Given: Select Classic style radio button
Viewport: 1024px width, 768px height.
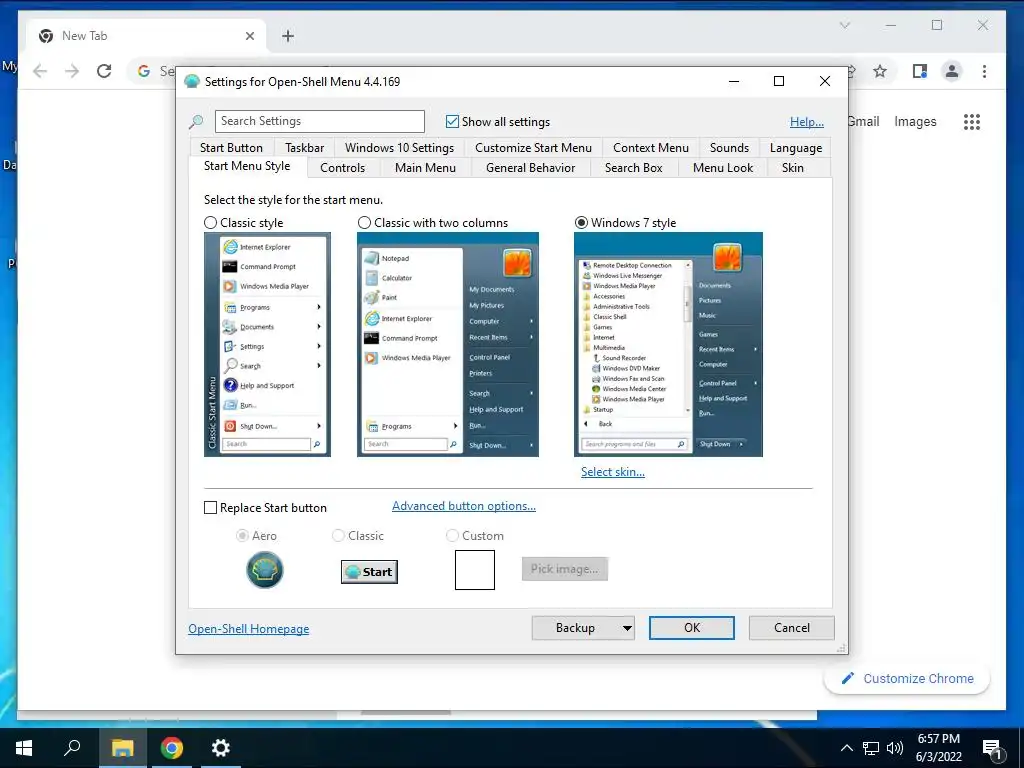Looking at the screenshot, I should click(210, 223).
